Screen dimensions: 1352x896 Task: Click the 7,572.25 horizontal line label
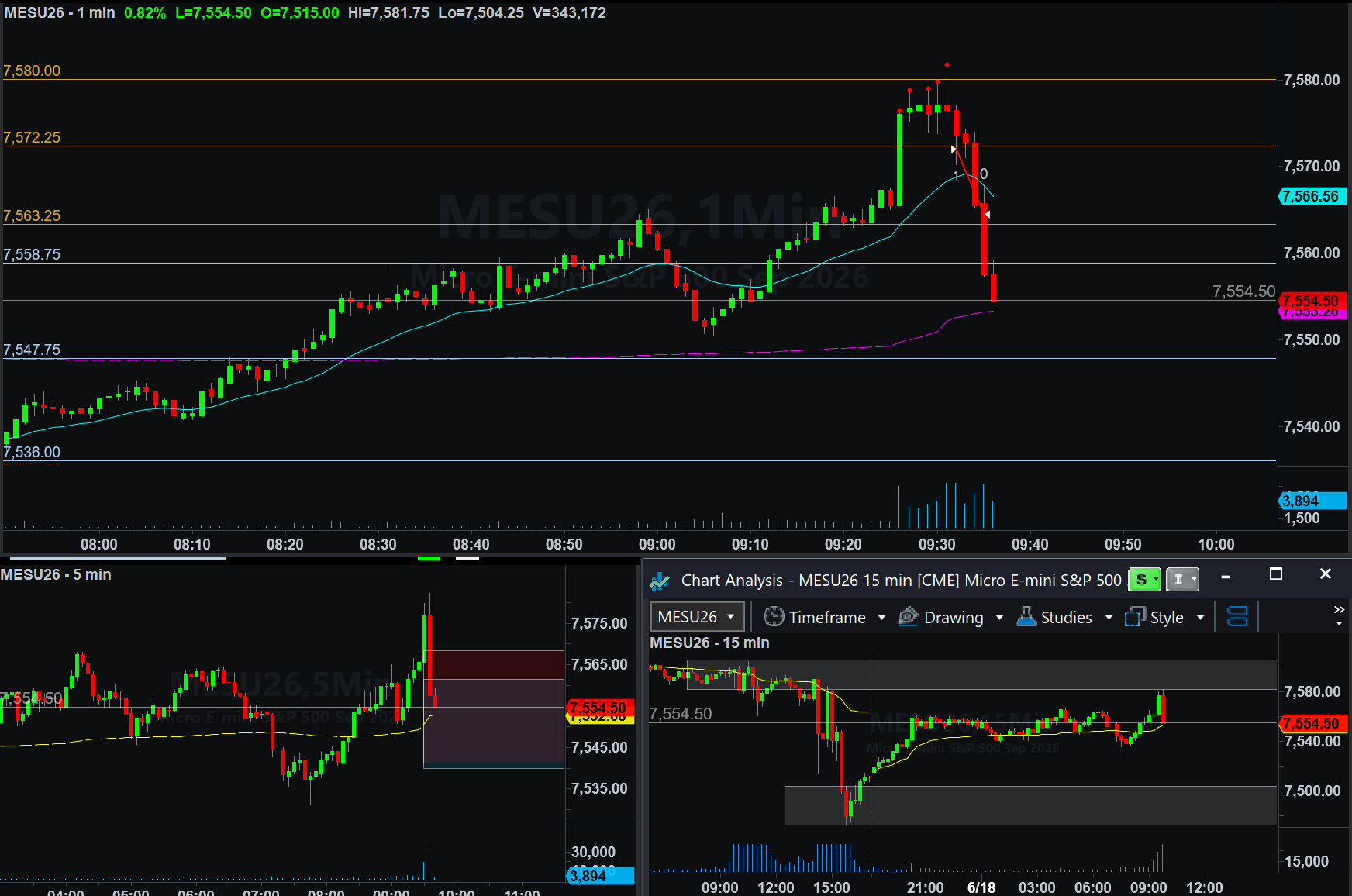point(32,137)
